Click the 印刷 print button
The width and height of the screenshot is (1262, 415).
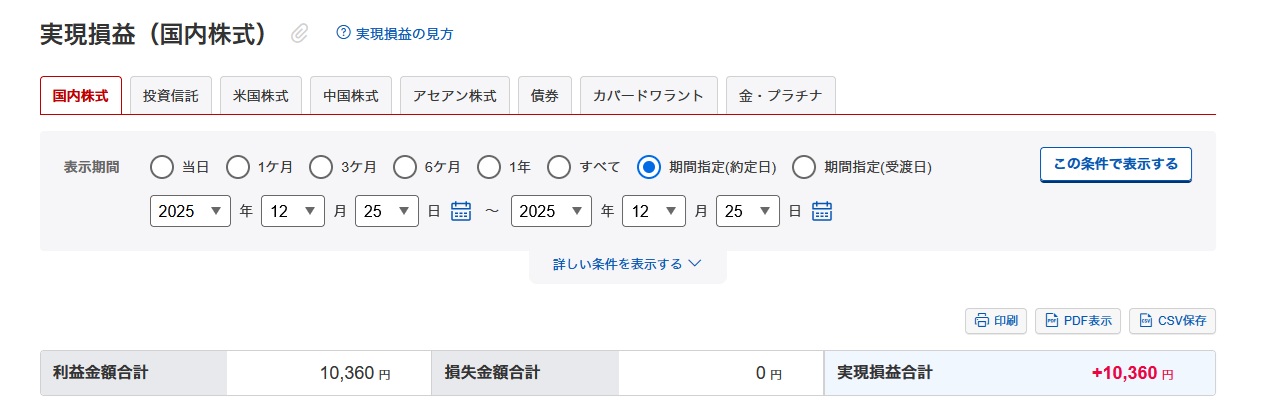click(x=996, y=321)
